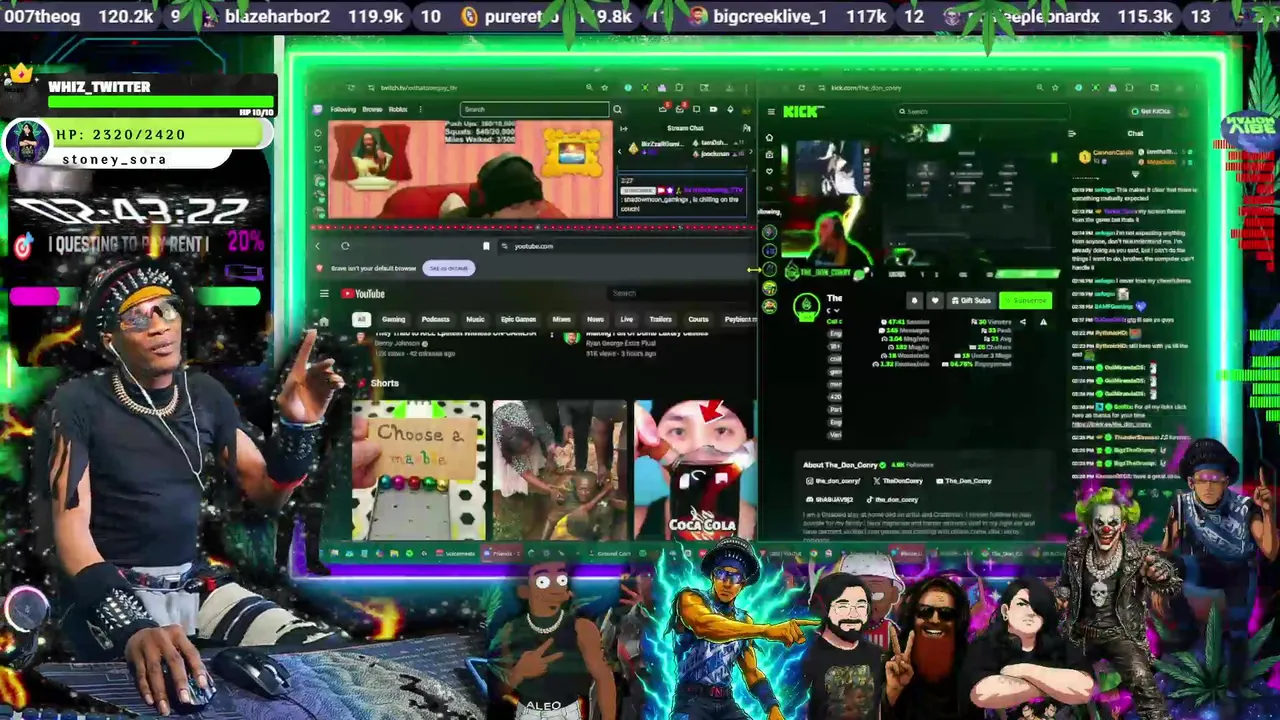Viewport: 1280px width, 720px height.
Task: Open Roblox link in Twitch nav
Action: [x=398, y=109]
